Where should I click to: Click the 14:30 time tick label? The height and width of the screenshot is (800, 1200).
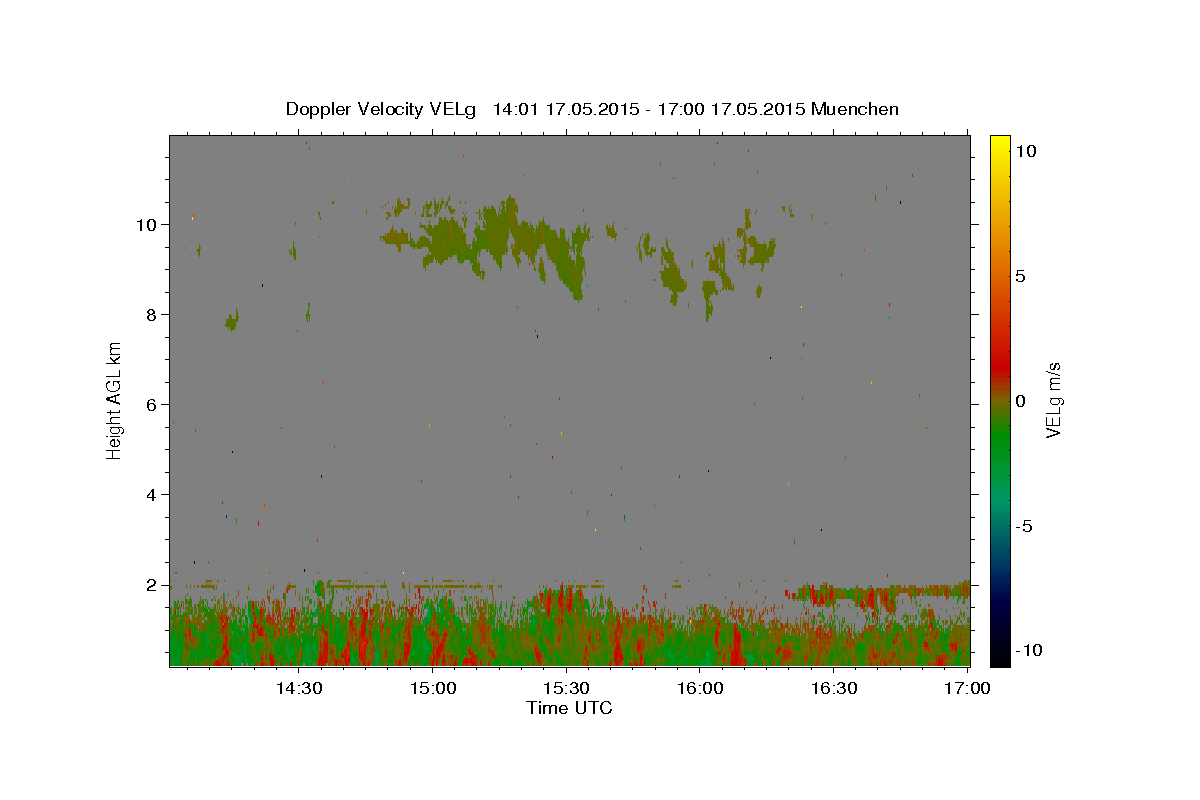click(298, 688)
